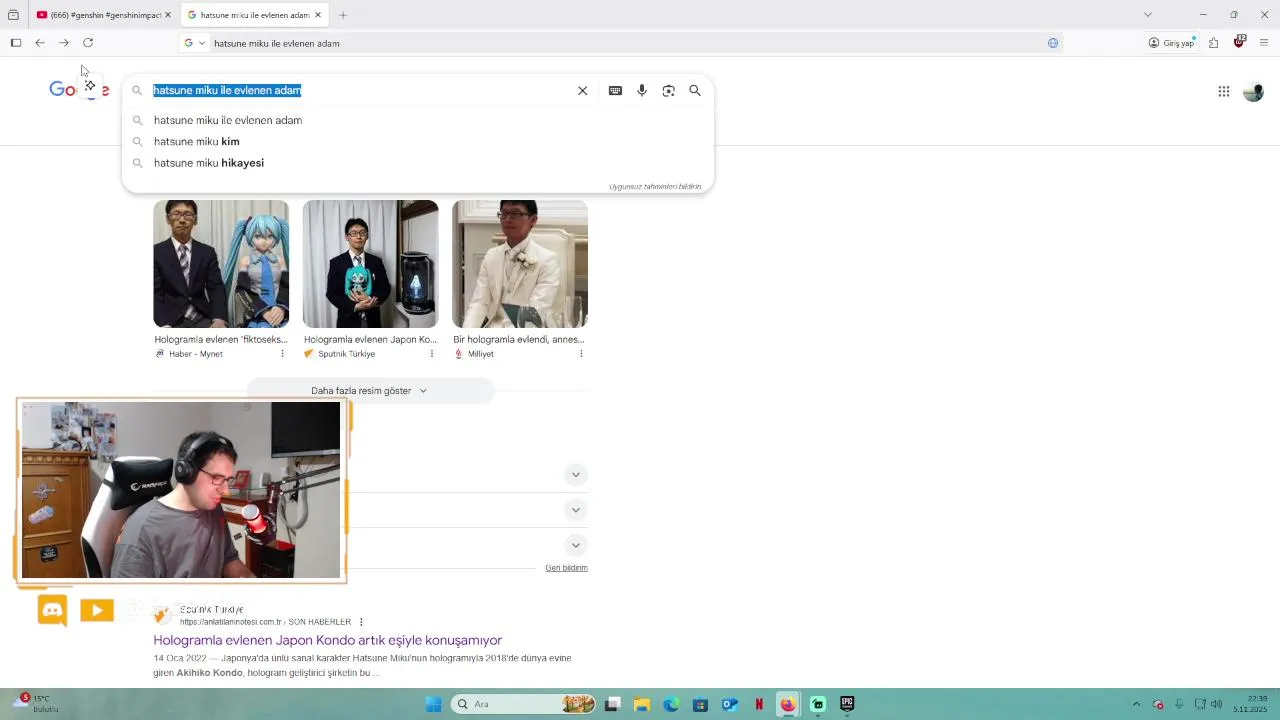The image size is (1280, 720).
Task: Open the weather widget on taskbar
Action: click(36, 704)
